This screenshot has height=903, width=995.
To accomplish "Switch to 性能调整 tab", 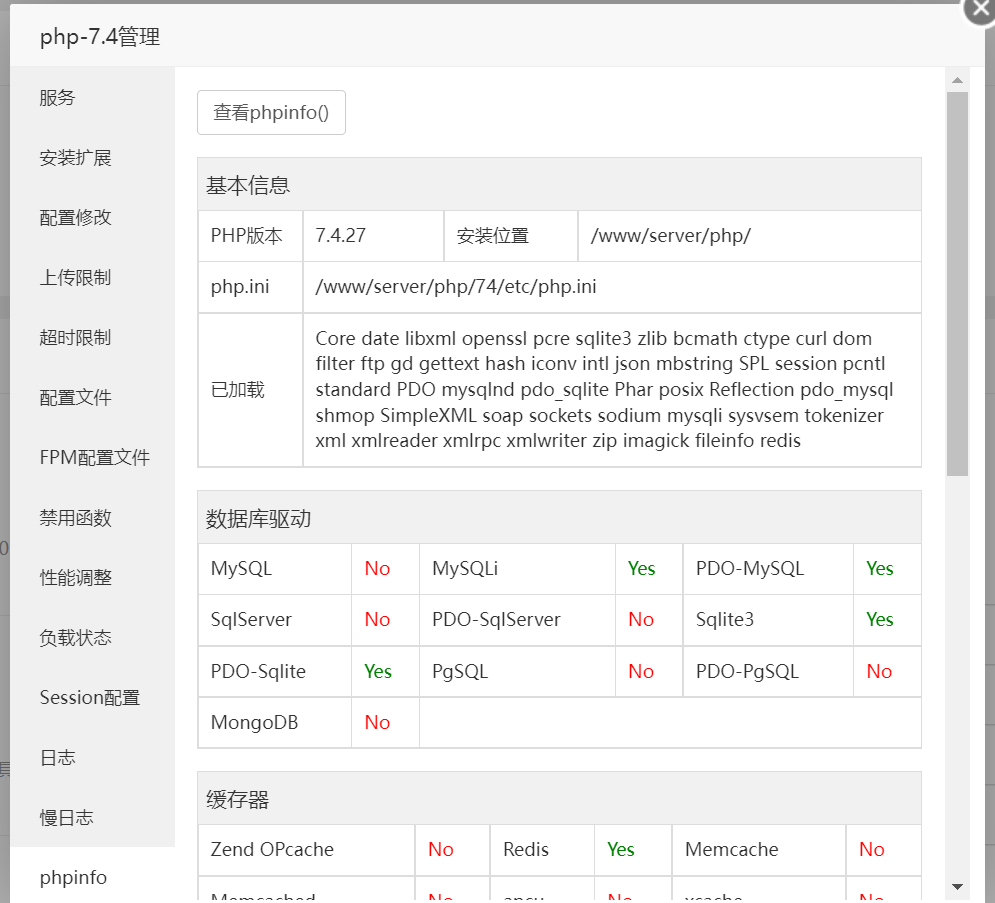I will click(x=93, y=577).
